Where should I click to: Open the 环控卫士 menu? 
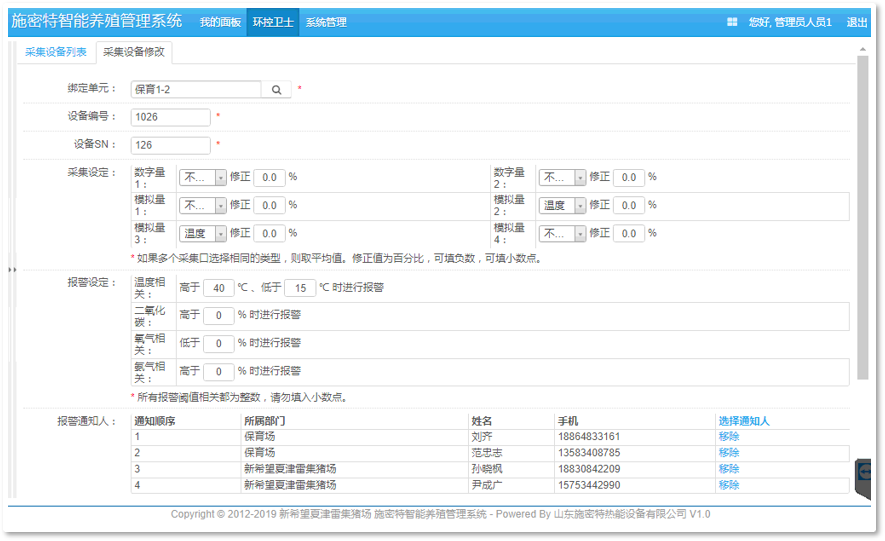pos(273,22)
